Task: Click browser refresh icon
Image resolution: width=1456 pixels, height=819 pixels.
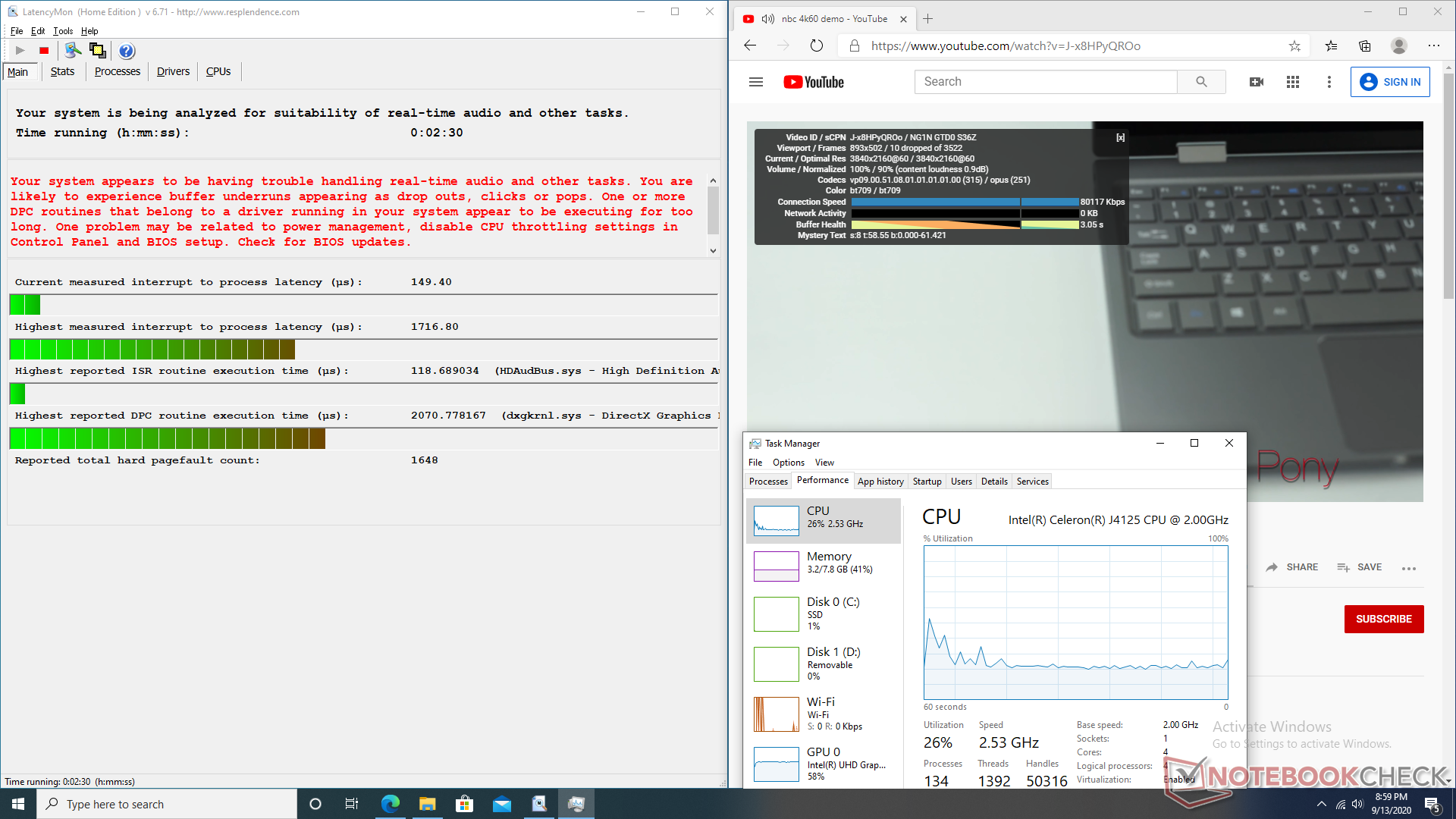Action: (816, 45)
